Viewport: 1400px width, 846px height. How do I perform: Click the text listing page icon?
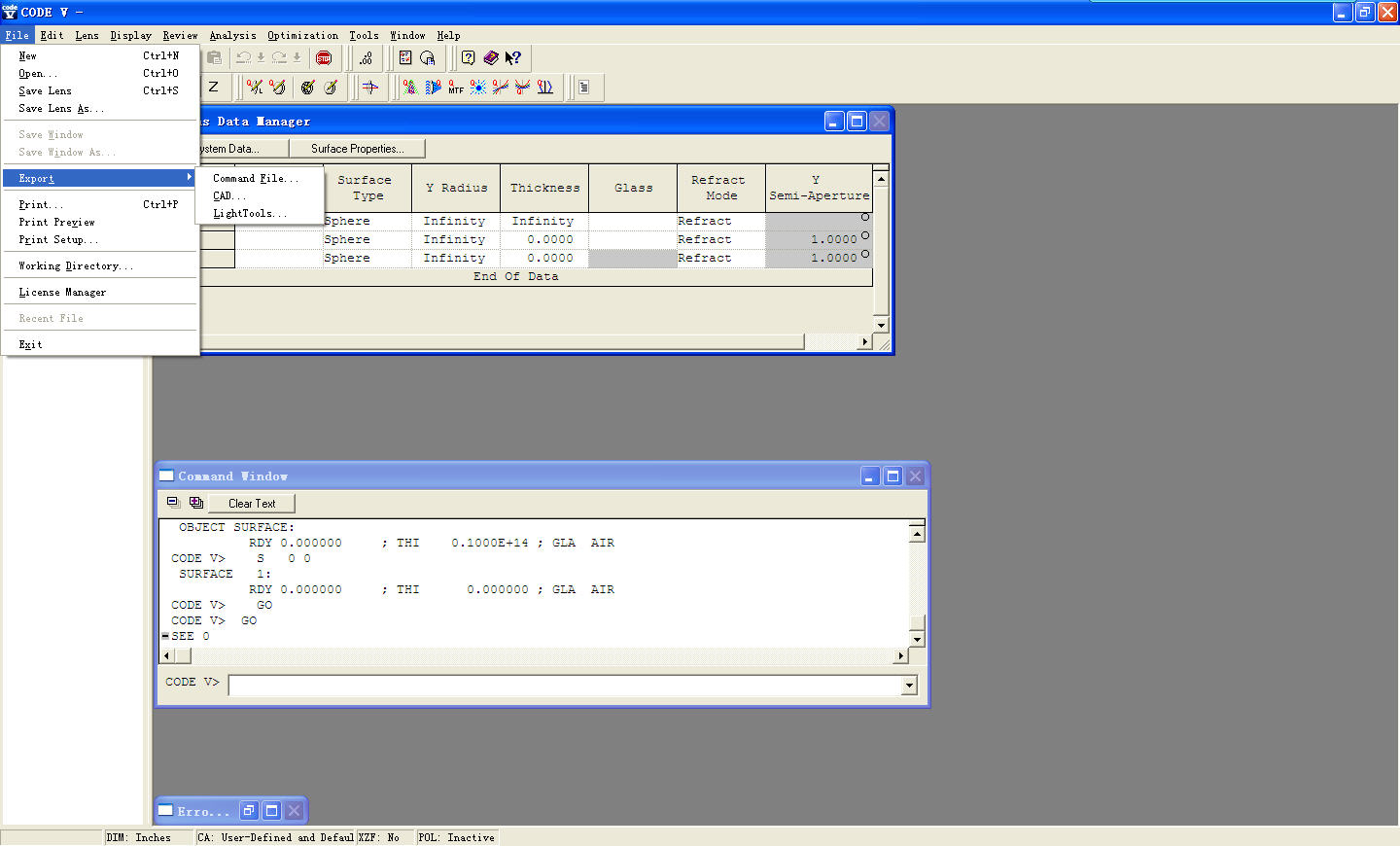point(584,88)
